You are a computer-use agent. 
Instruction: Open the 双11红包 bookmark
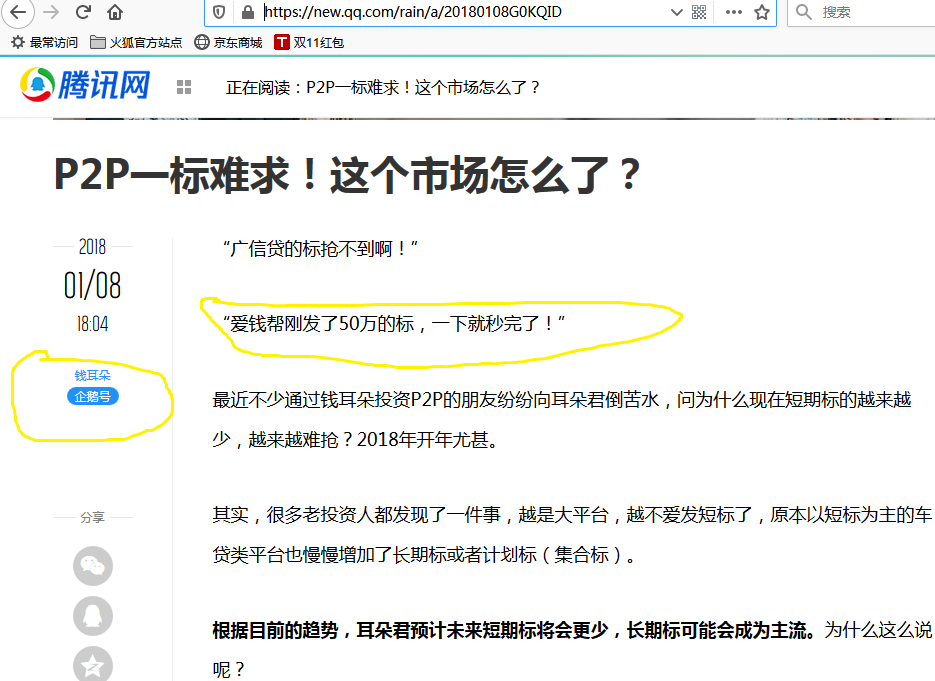click(x=309, y=42)
